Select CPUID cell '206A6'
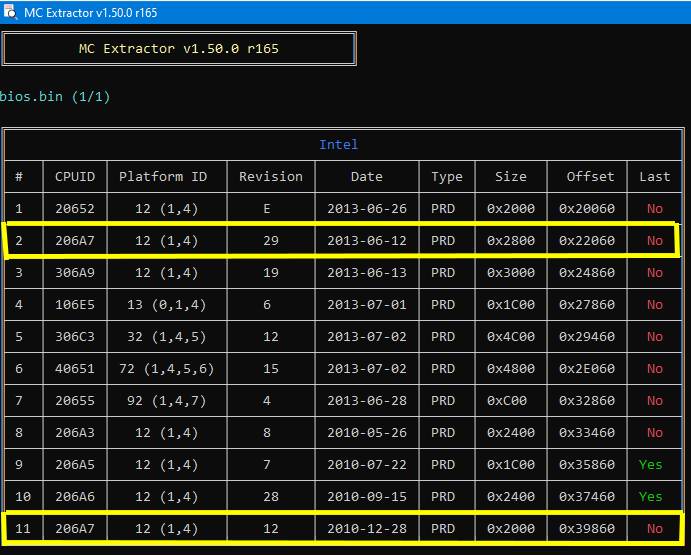Image resolution: width=691 pixels, height=555 pixels. 75,497
